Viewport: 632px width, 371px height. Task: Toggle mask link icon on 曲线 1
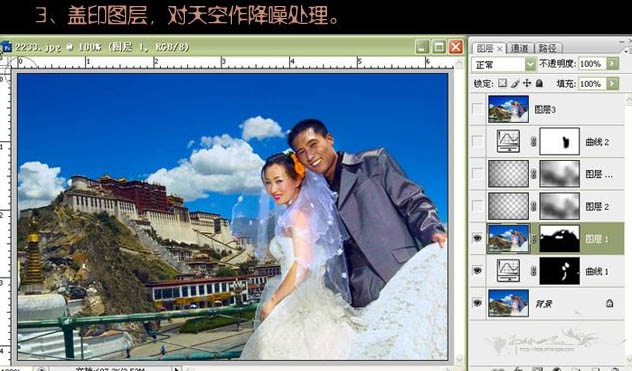click(533, 271)
